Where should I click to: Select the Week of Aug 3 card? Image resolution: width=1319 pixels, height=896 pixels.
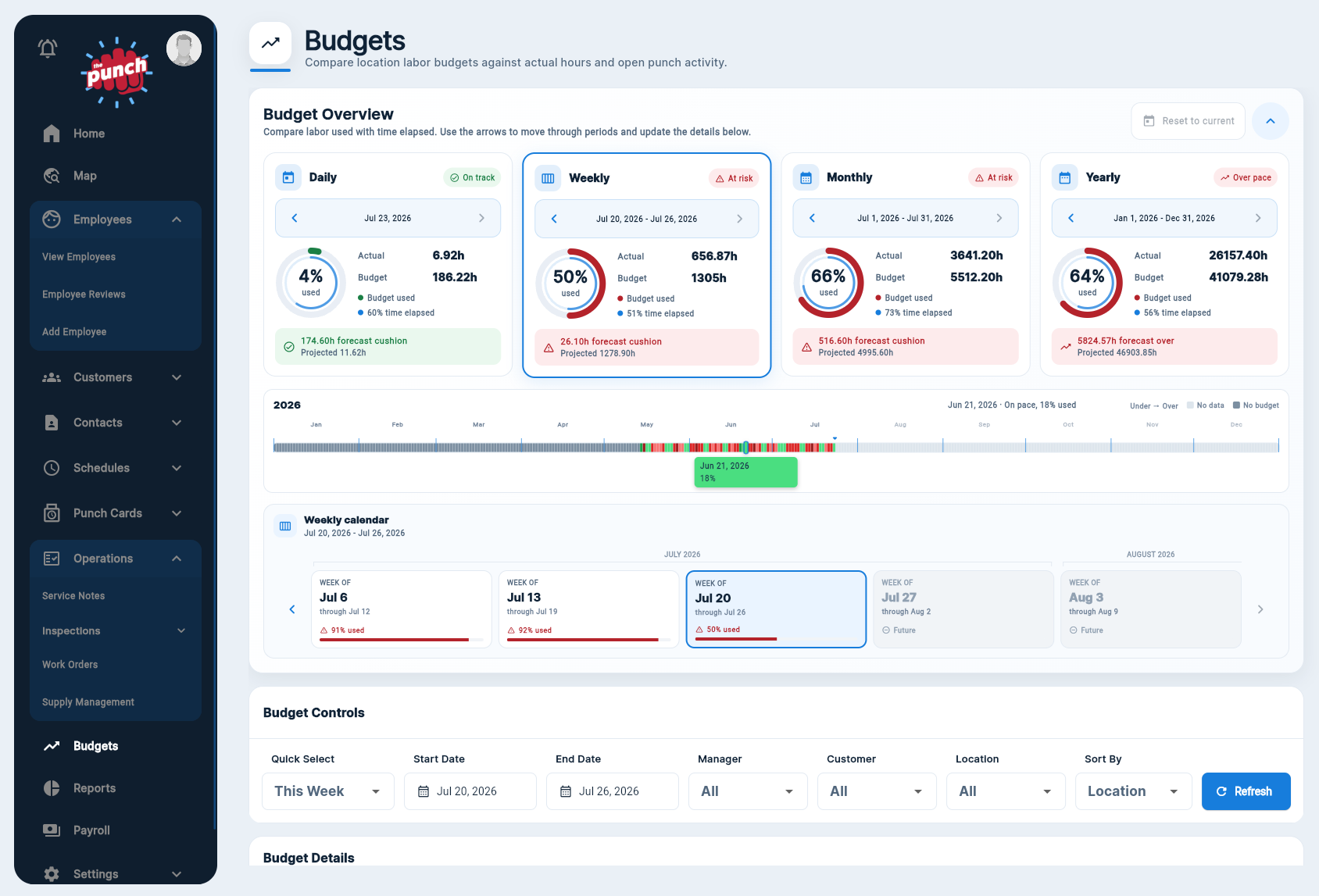(x=1151, y=609)
